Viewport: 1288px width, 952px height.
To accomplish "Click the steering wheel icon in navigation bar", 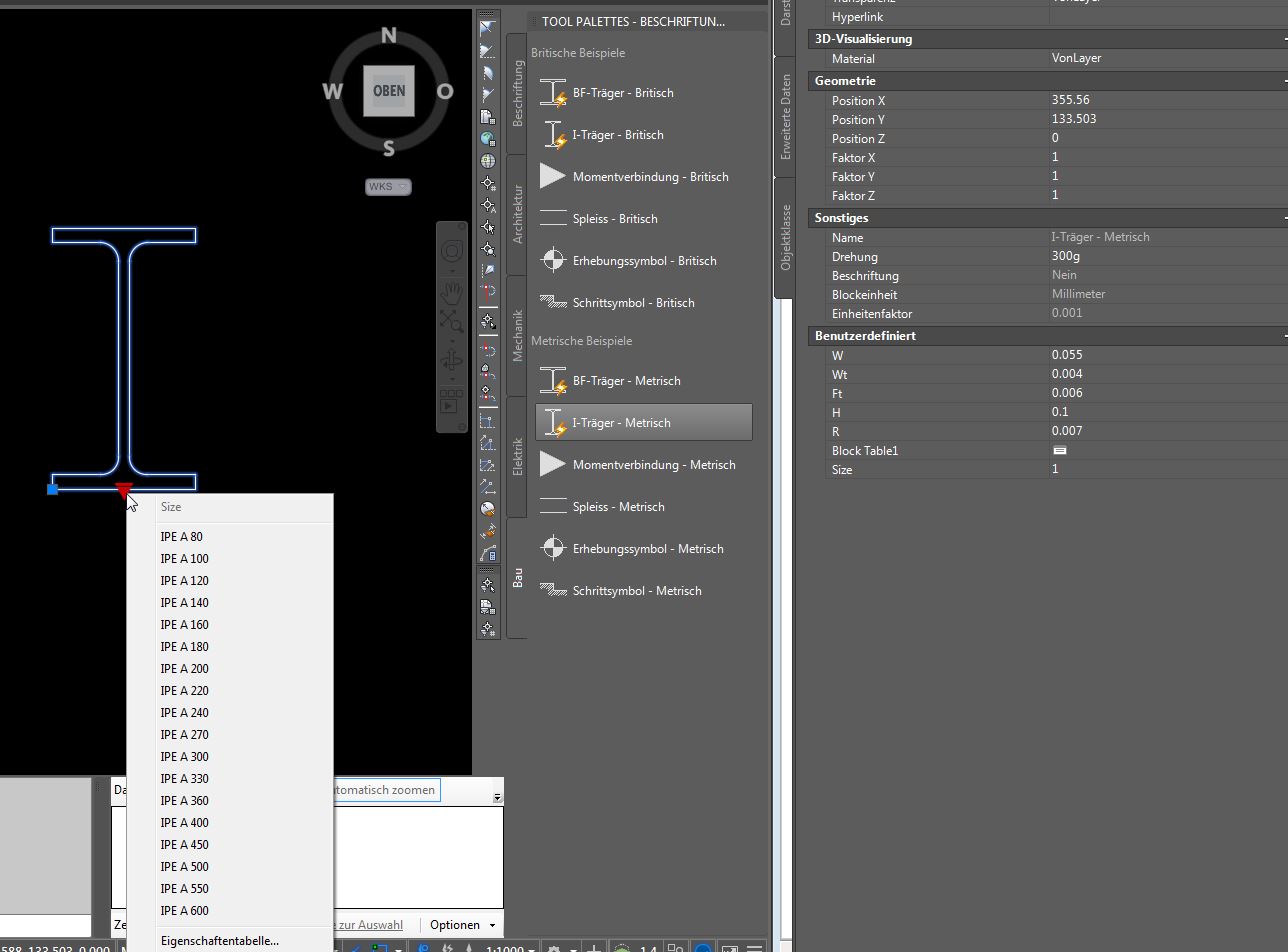I will point(452,250).
